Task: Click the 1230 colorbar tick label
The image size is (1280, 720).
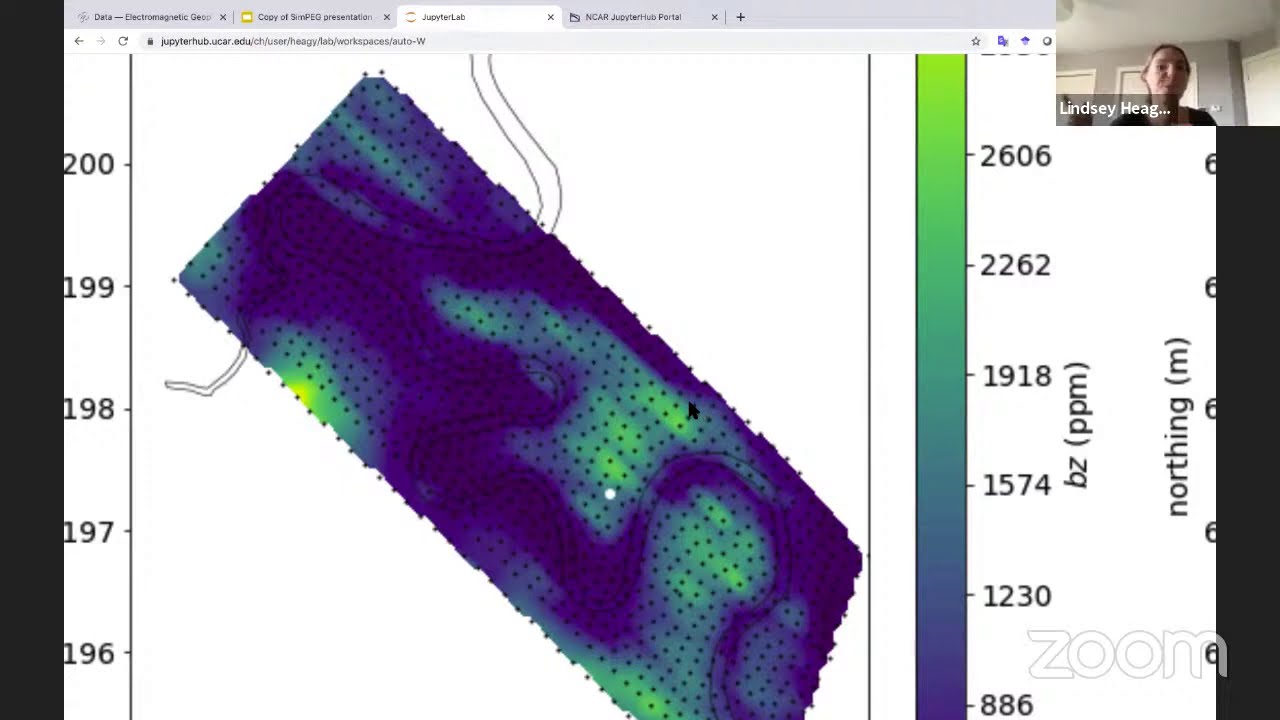Action: (1015, 596)
